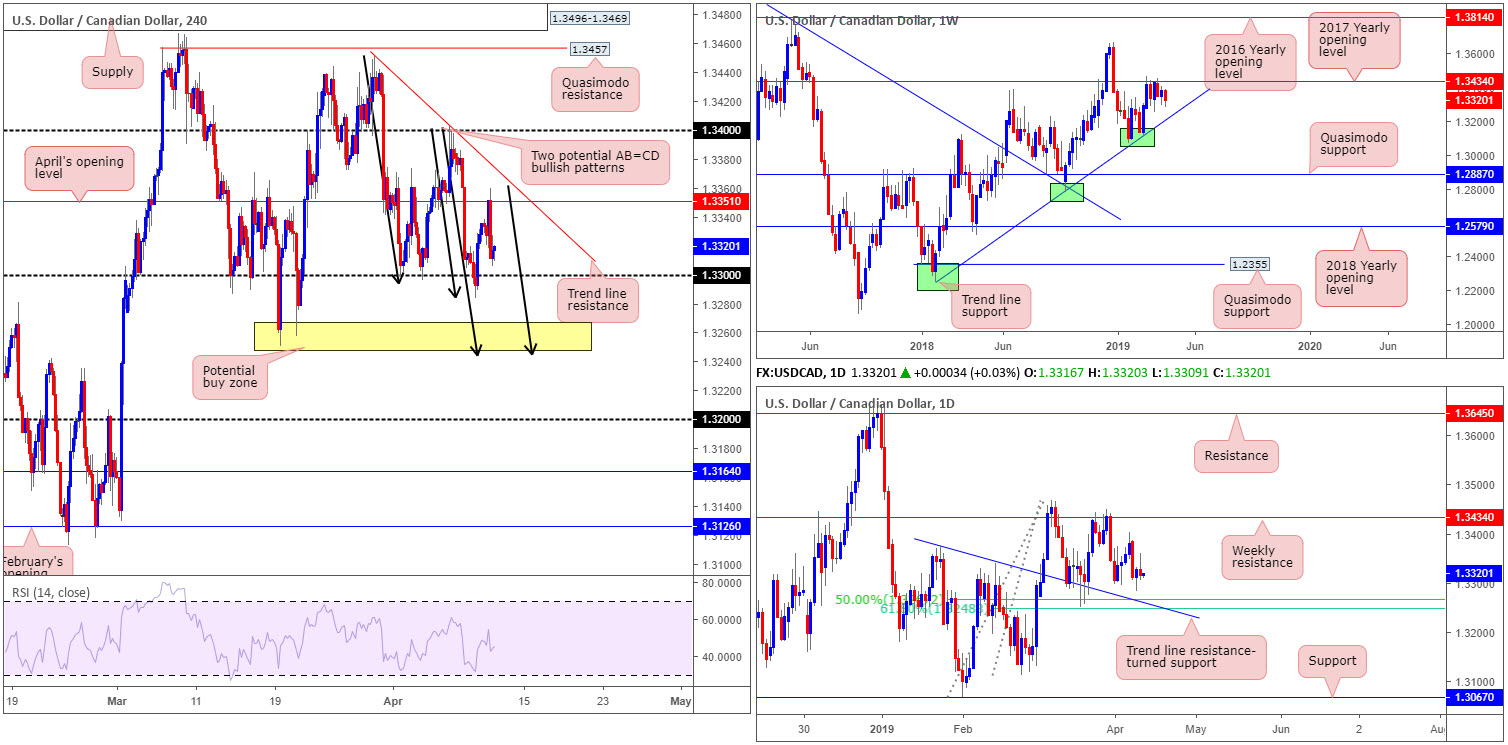Screen dimensions: 1508x745
Task: Select the black 1.32000 price axis label
Action: pos(721,420)
